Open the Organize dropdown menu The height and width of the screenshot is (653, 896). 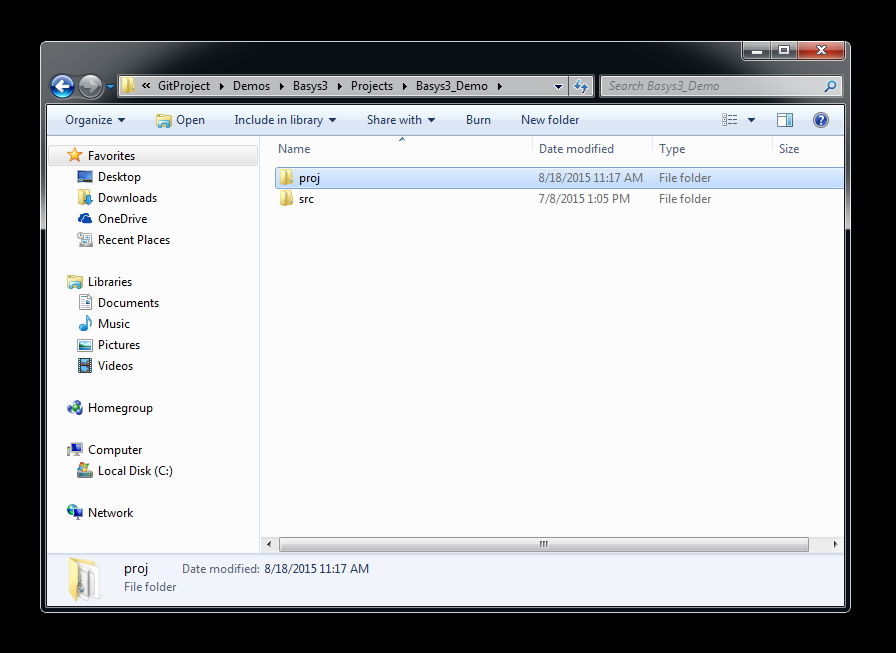point(95,120)
